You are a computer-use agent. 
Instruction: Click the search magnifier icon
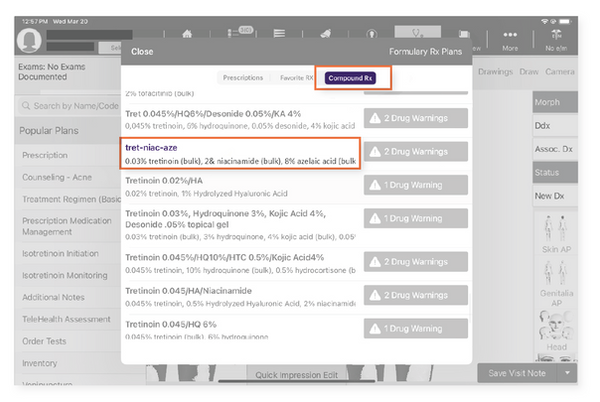coord(26,106)
